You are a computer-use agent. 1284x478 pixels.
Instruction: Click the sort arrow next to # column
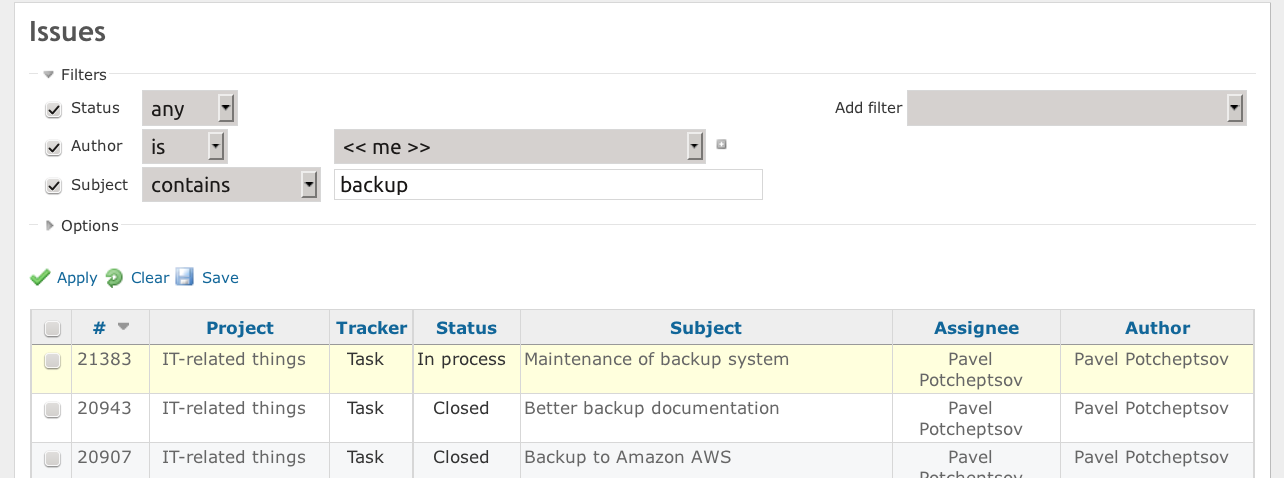click(x=123, y=326)
